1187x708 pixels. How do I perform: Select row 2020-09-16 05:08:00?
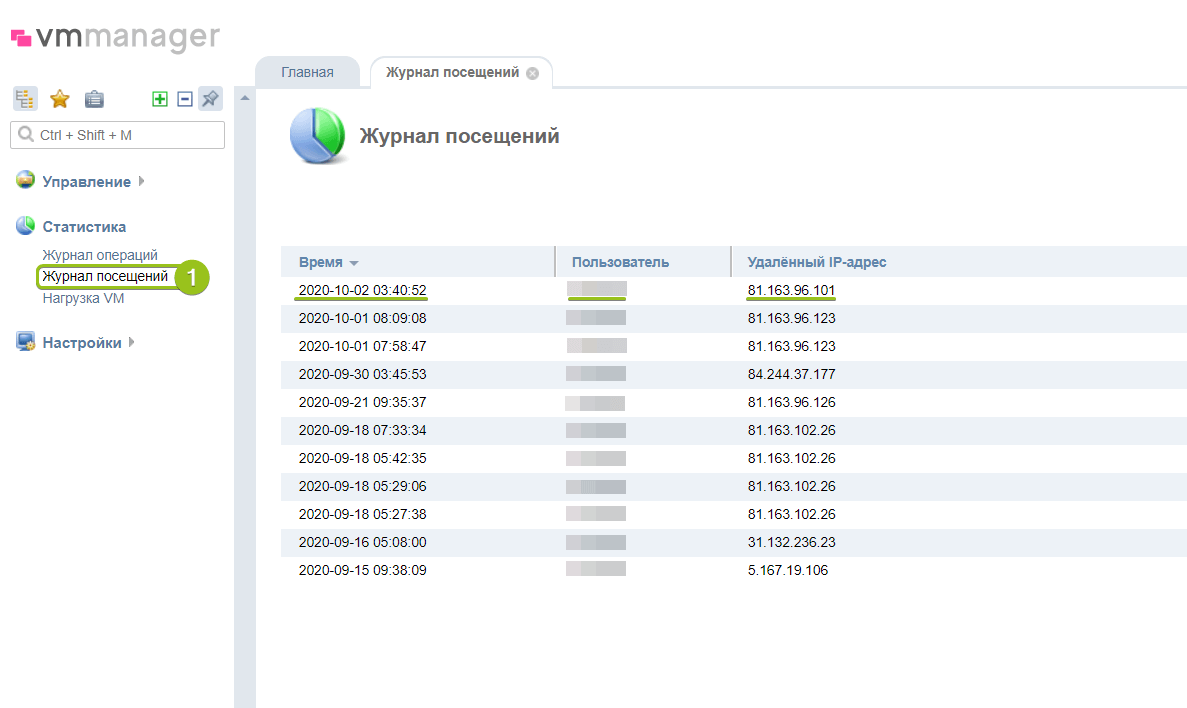[x=734, y=543]
